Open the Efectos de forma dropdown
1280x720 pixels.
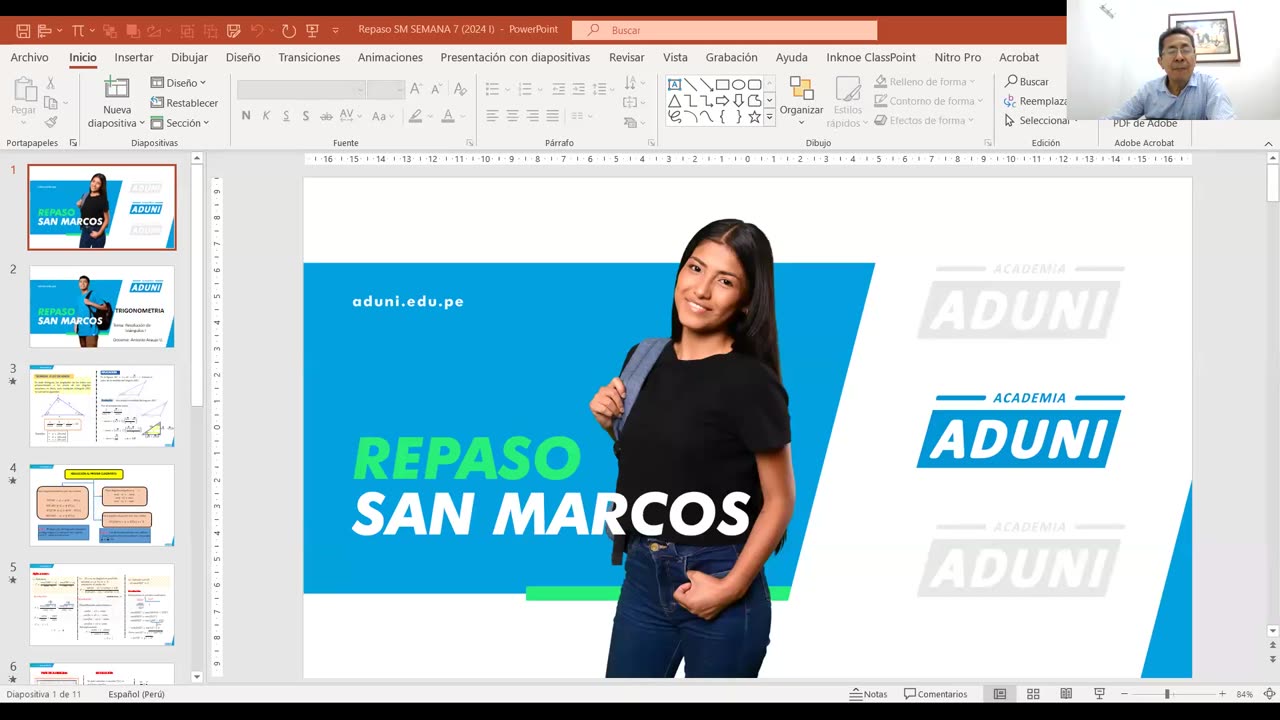(925, 120)
